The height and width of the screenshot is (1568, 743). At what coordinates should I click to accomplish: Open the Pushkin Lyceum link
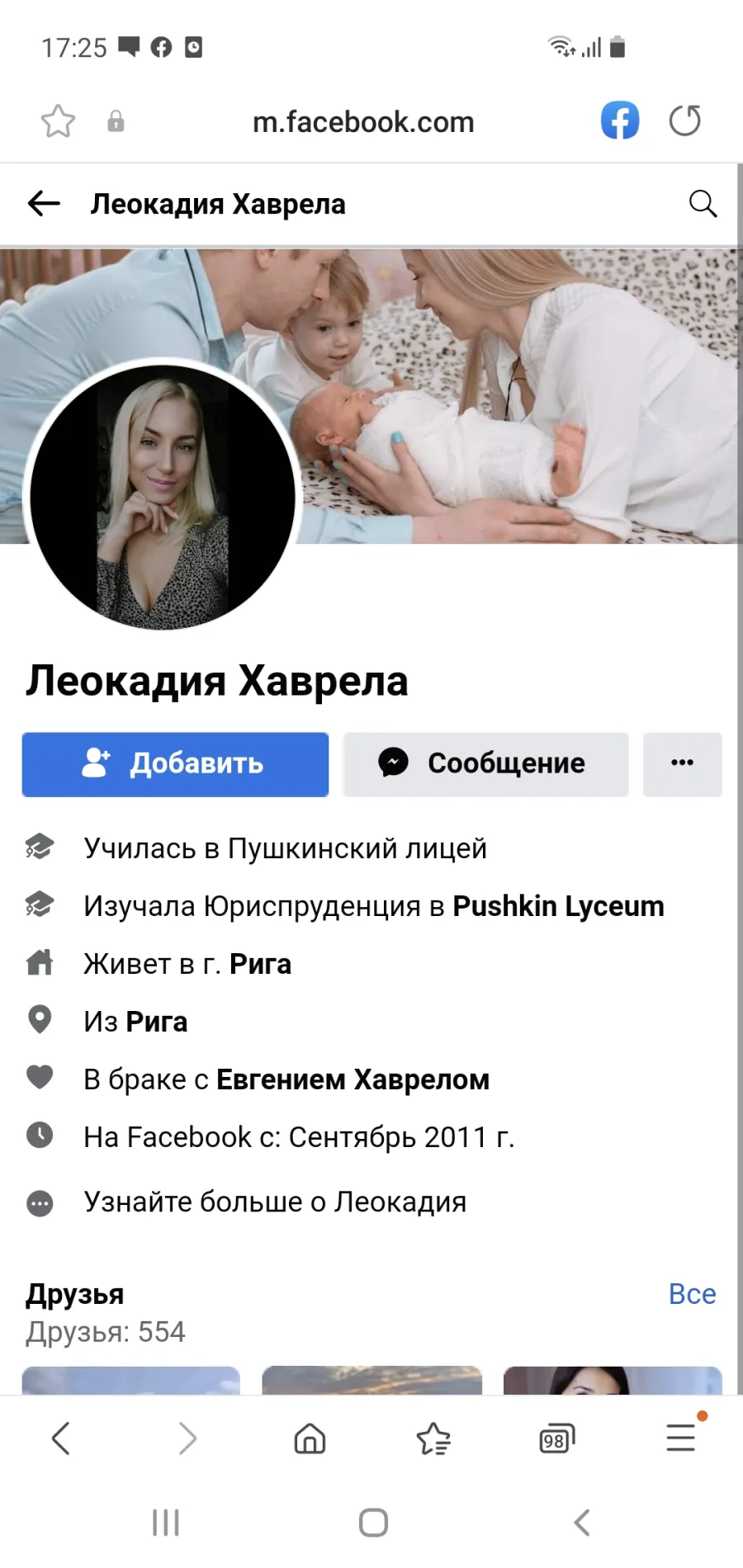click(558, 906)
